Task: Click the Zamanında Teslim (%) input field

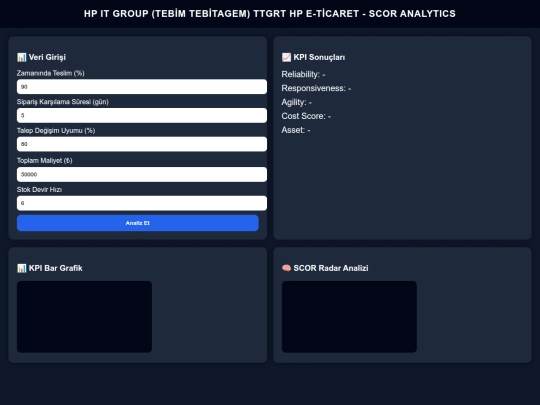Action: tap(142, 87)
